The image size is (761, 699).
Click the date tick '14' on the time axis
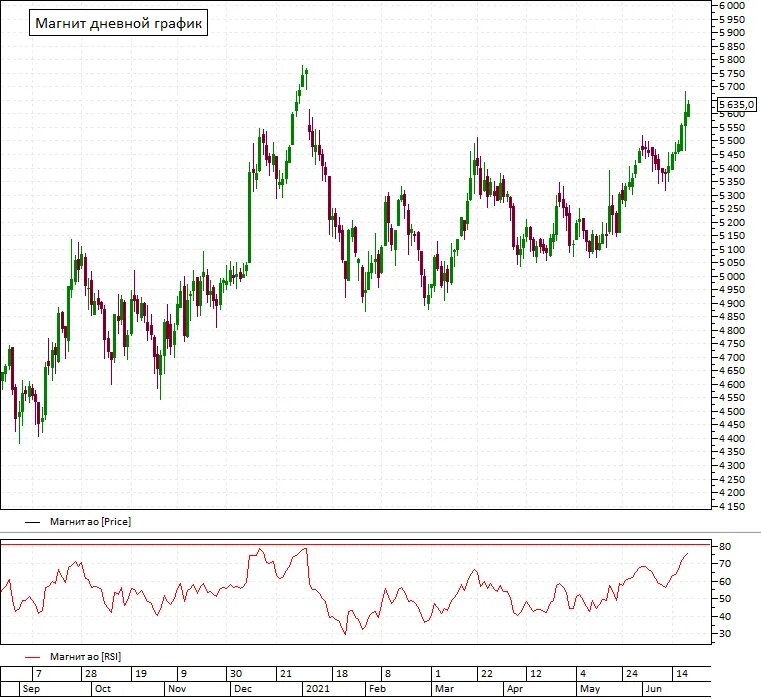(x=682, y=674)
